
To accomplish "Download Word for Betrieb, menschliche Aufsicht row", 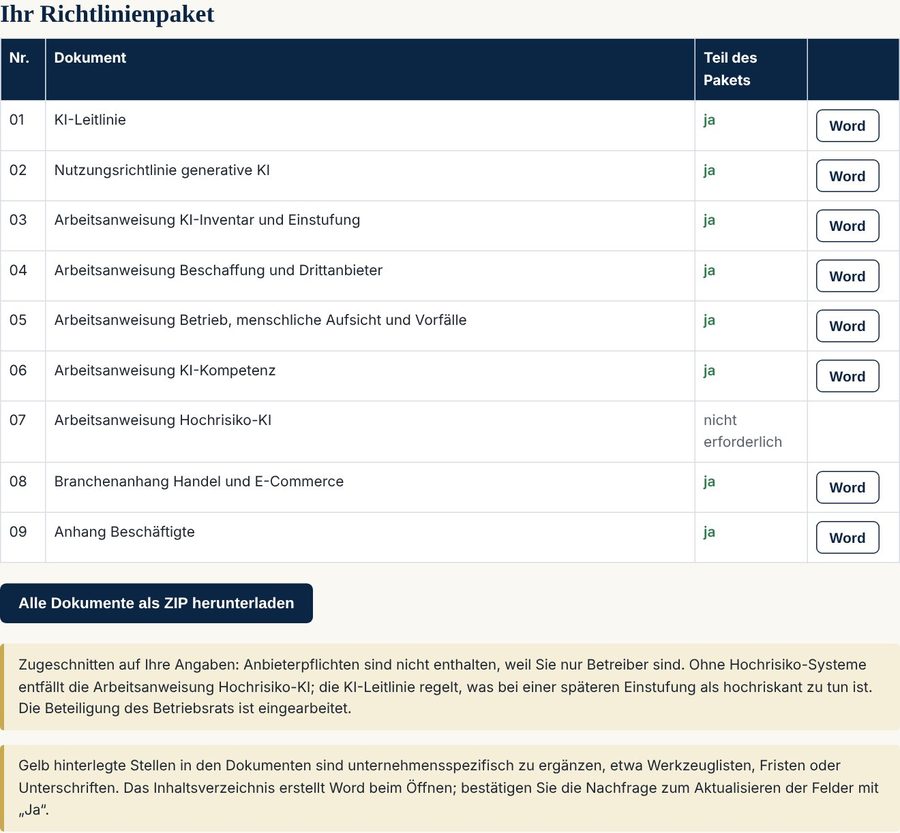I will 847,326.
